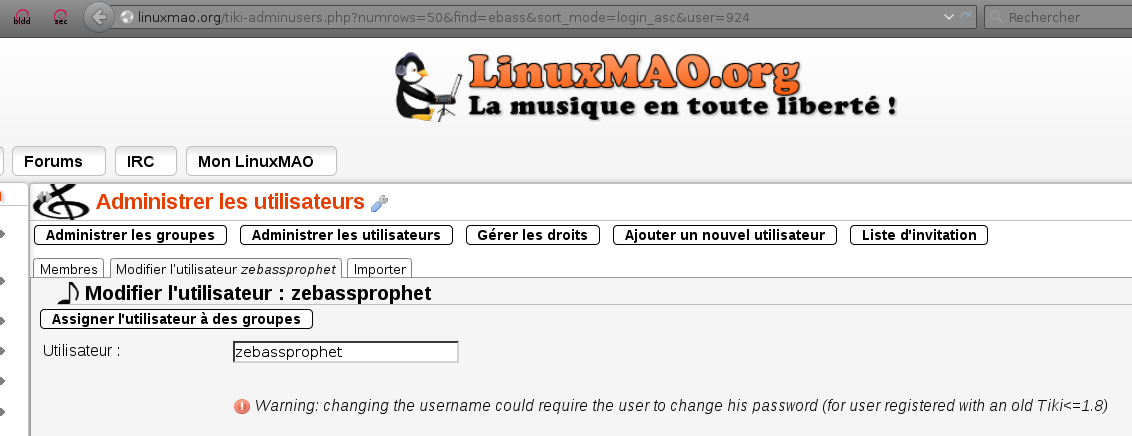Click the LinuxMAO penguin logo

428,86
